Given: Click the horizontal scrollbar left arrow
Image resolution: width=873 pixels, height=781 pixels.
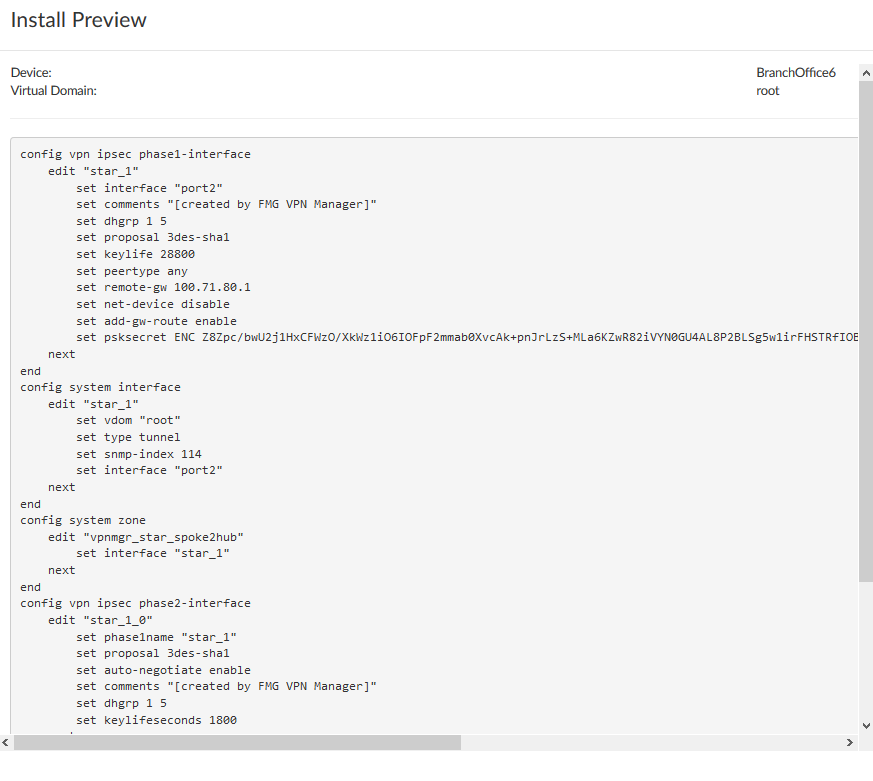Looking at the screenshot, I should point(6,743).
